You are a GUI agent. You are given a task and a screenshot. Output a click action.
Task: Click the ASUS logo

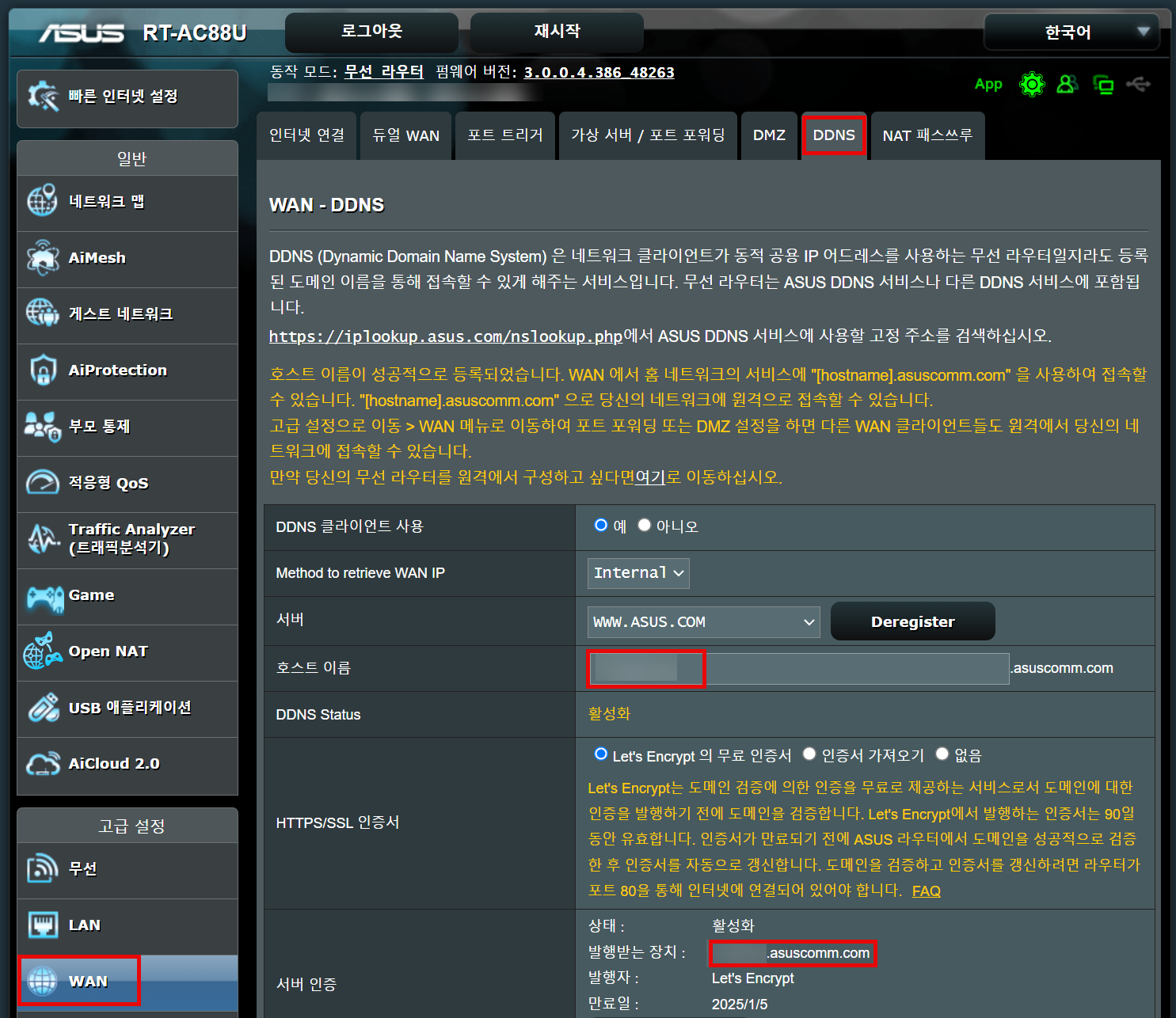pos(82,32)
